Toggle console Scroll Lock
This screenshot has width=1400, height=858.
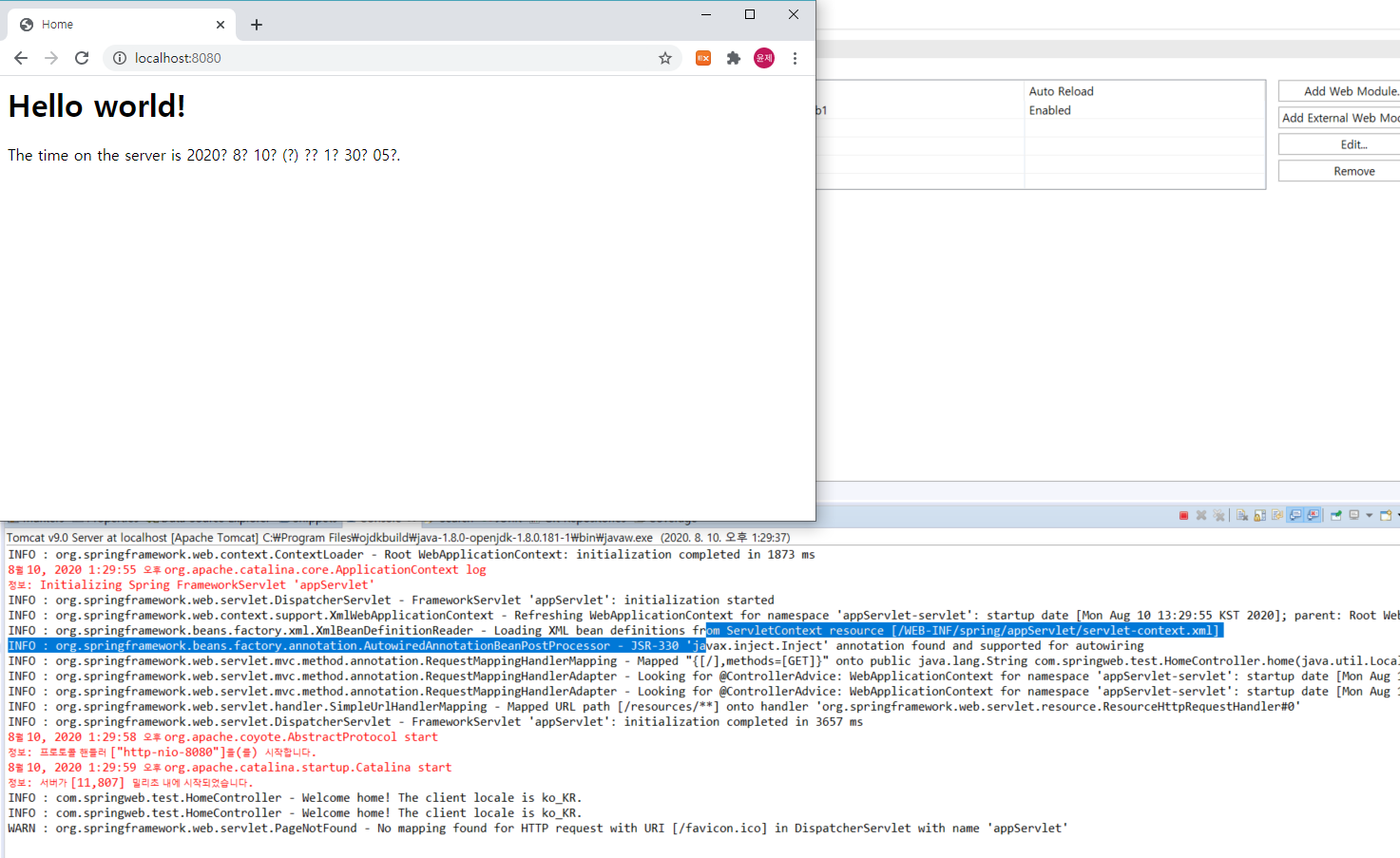tap(1259, 515)
